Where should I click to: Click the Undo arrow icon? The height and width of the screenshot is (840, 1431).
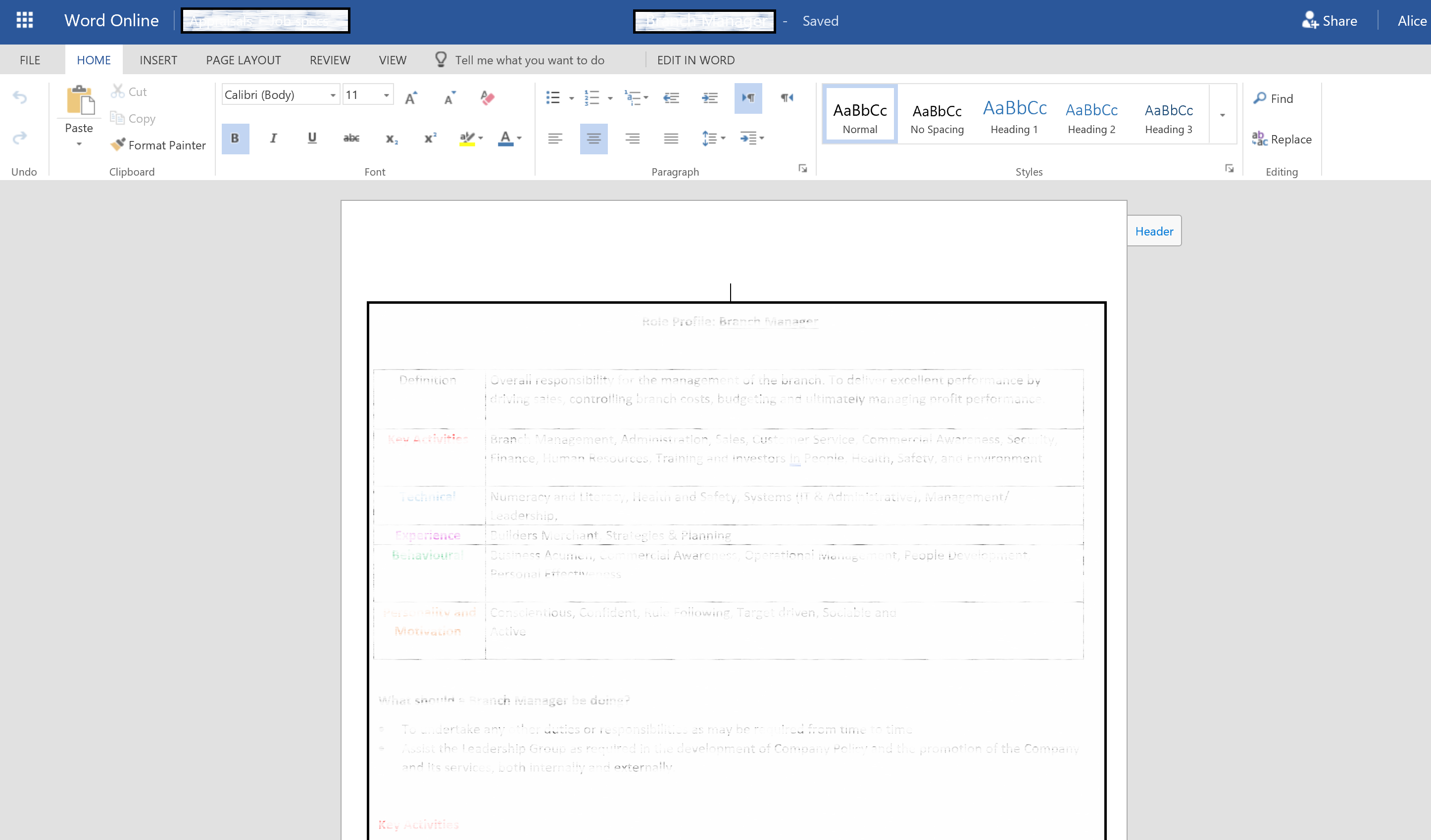click(x=20, y=97)
